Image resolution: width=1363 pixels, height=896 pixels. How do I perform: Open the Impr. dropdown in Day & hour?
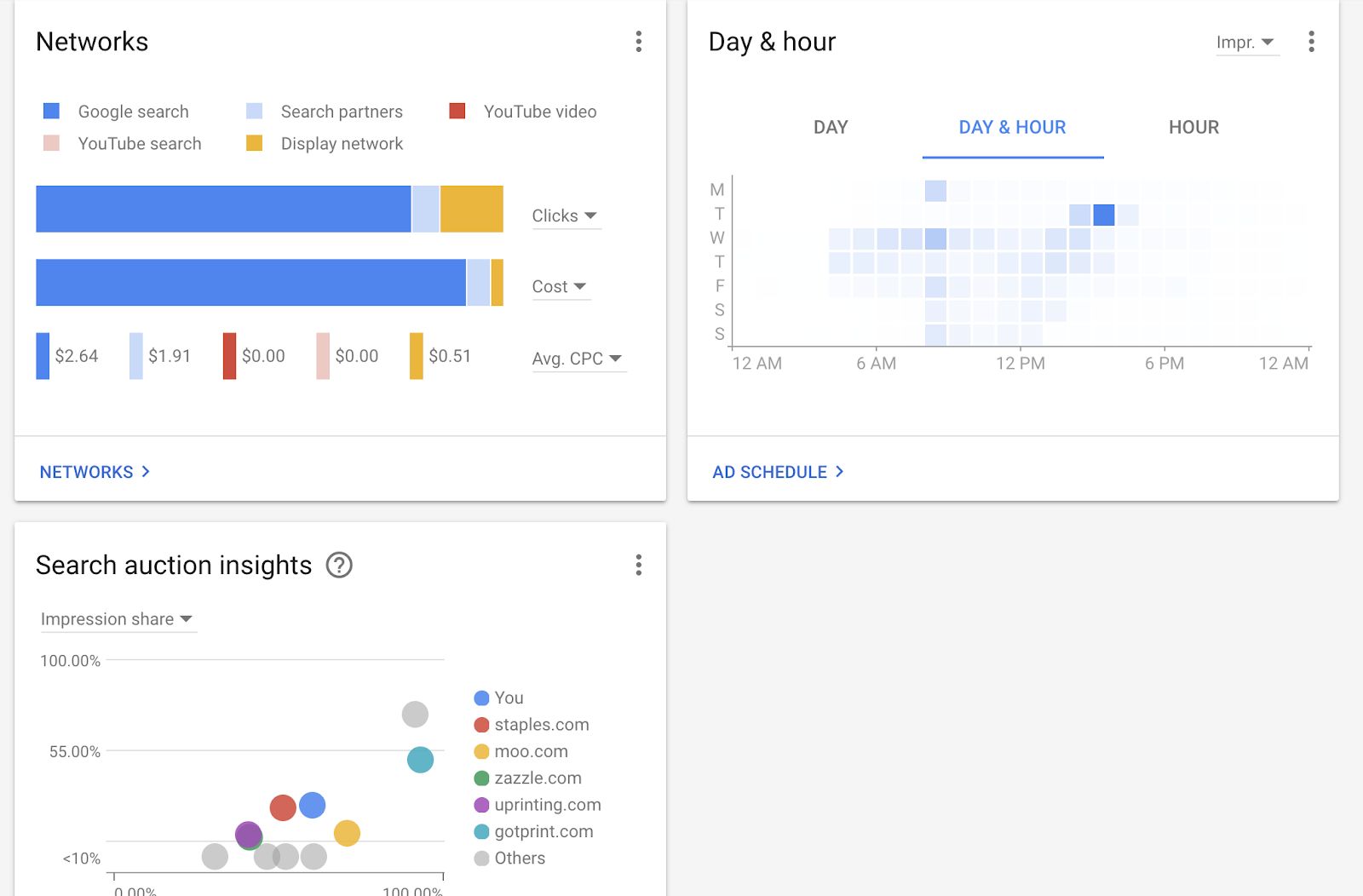1246,42
